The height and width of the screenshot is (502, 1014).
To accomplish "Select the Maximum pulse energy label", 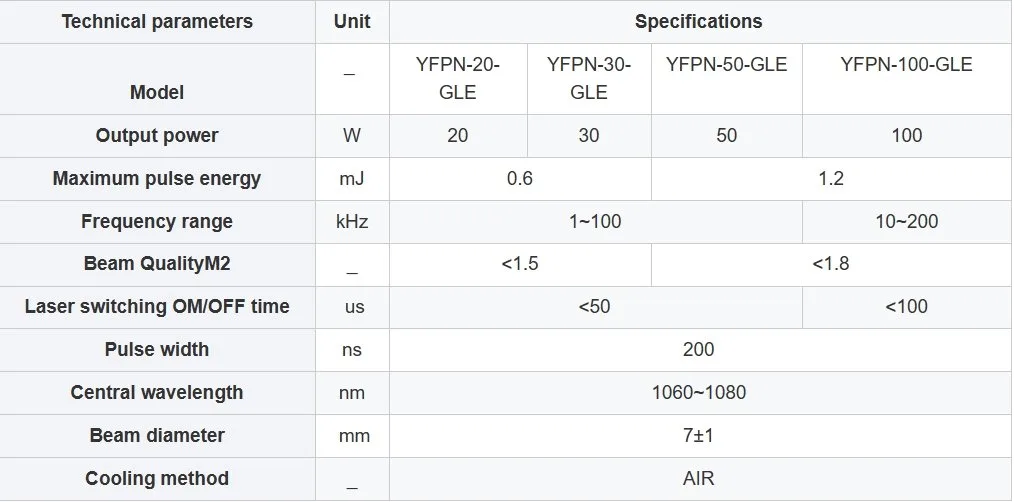I will [x=157, y=179].
